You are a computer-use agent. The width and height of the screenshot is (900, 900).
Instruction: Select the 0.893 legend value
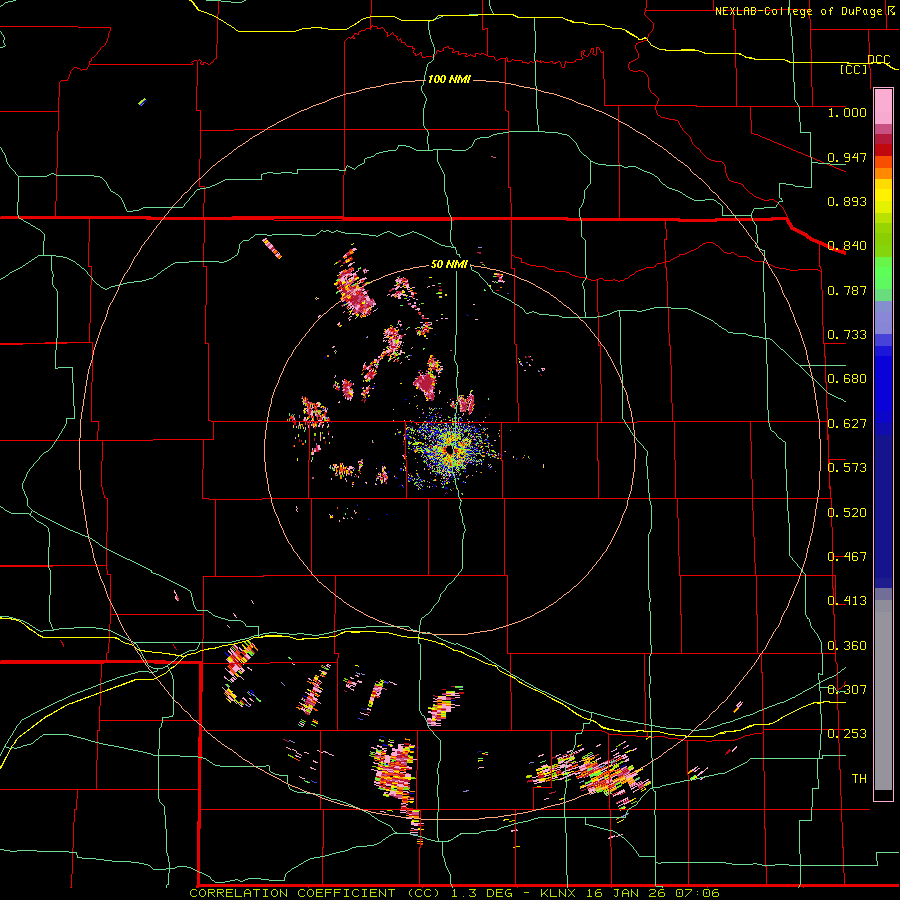847,201
